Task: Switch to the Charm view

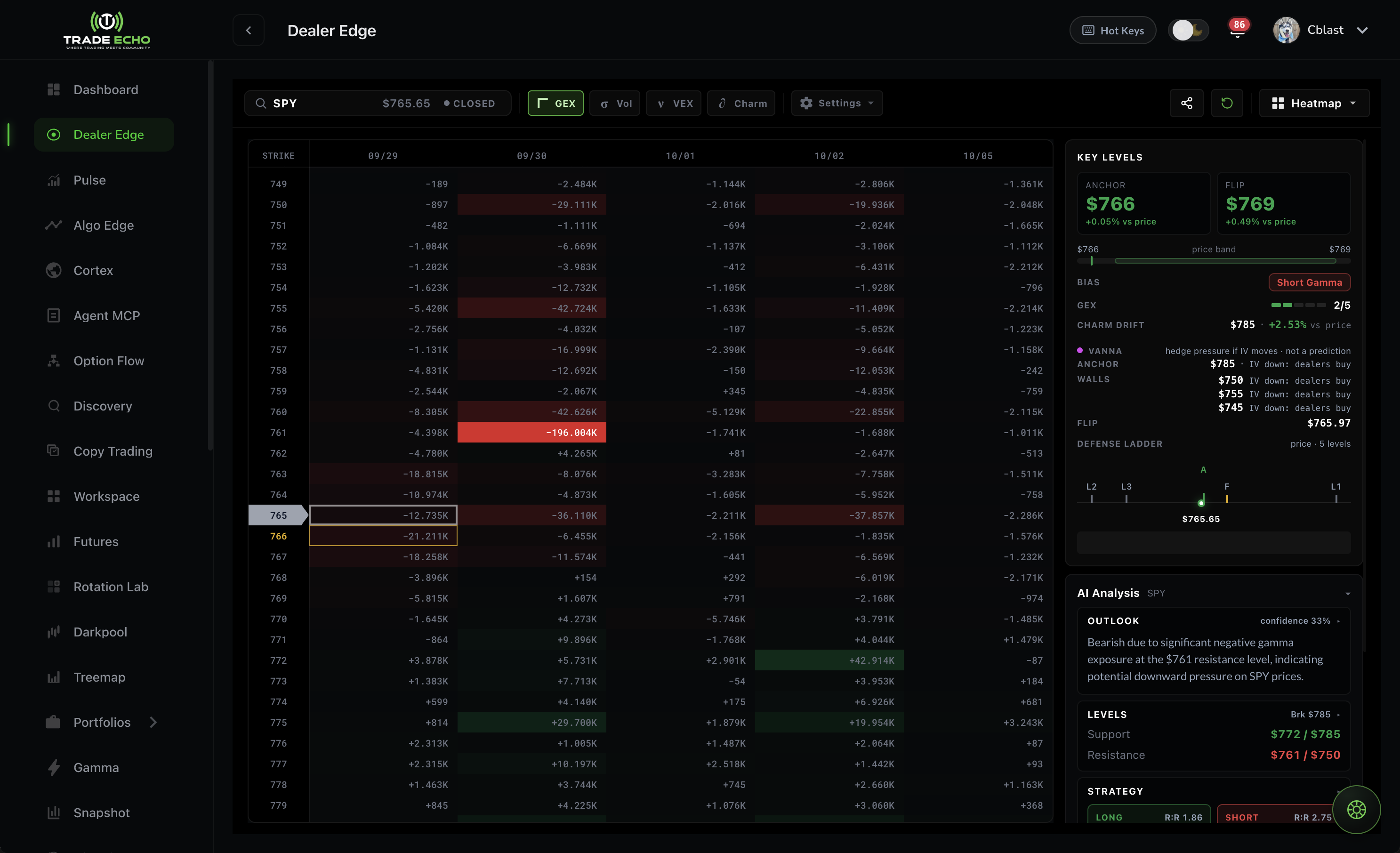Action: point(741,104)
